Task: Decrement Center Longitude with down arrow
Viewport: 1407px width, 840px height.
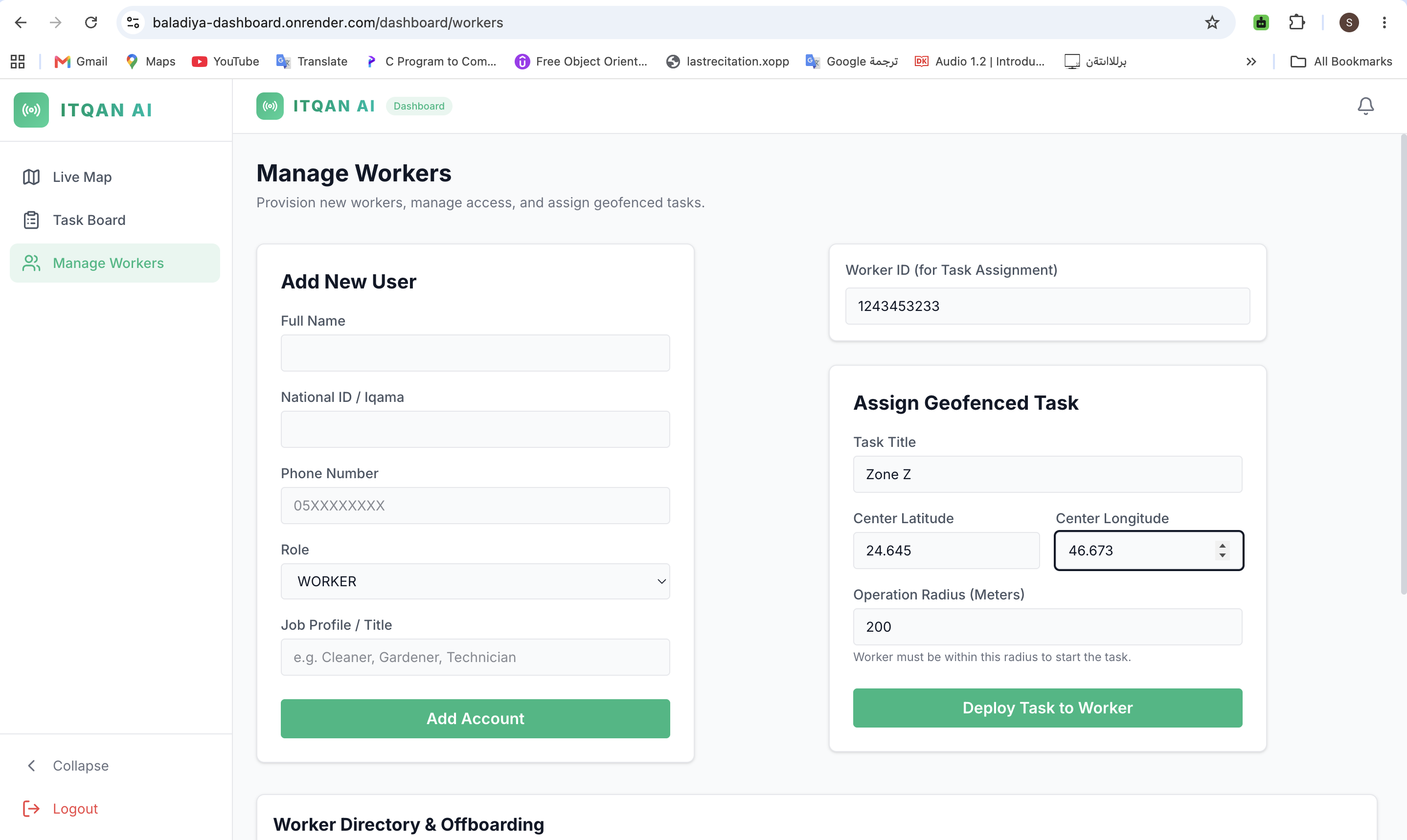Action: tap(1223, 555)
